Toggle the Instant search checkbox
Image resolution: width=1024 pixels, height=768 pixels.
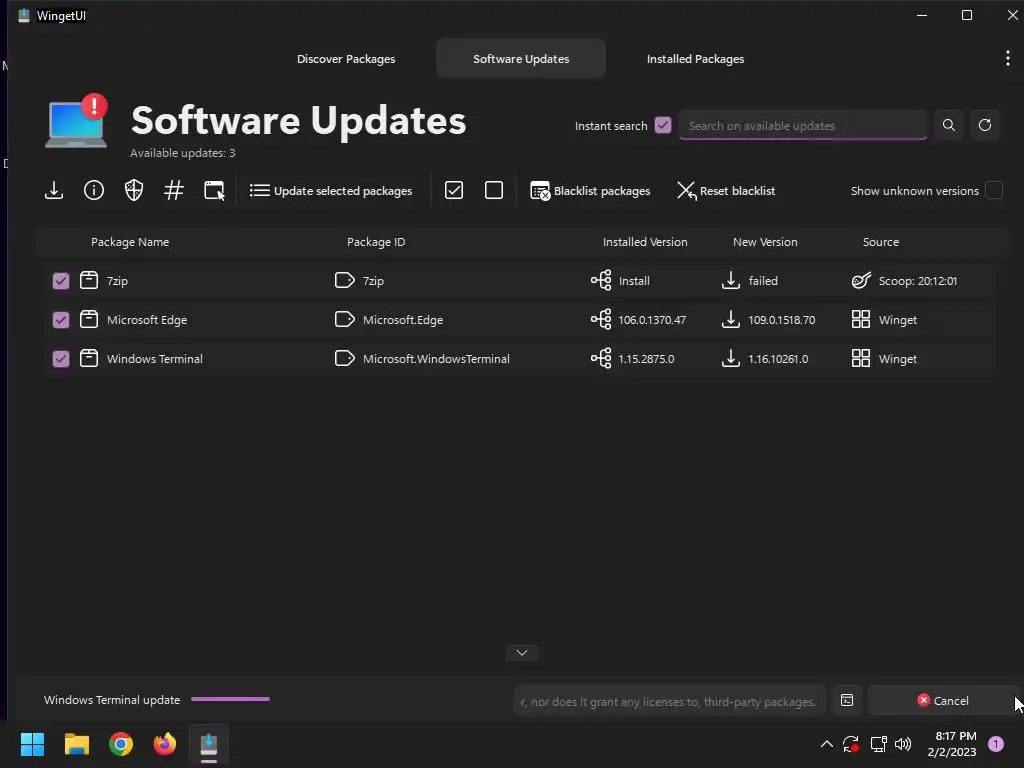coord(663,125)
